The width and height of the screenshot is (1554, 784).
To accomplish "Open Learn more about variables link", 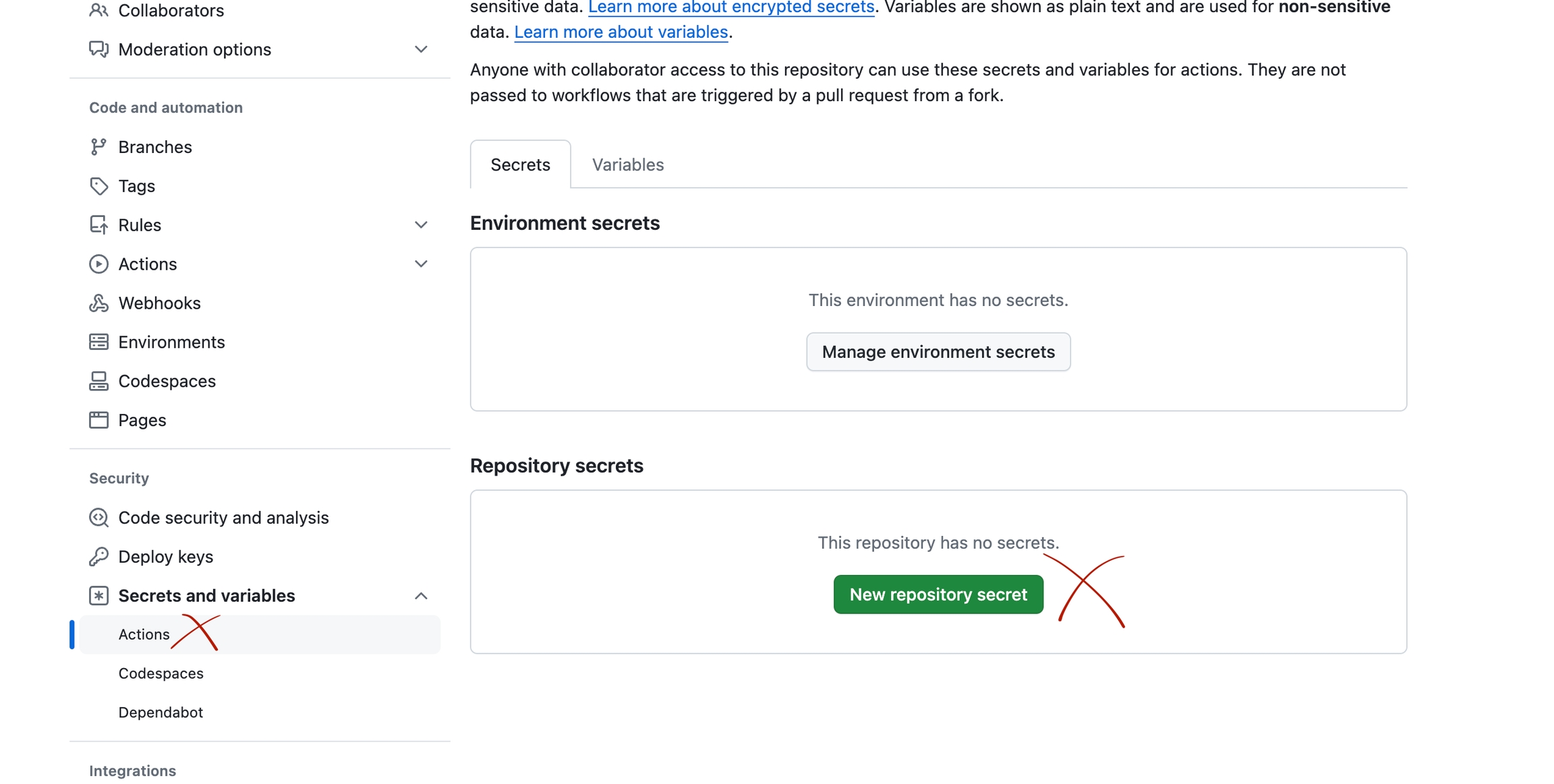I will pyautogui.click(x=621, y=32).
